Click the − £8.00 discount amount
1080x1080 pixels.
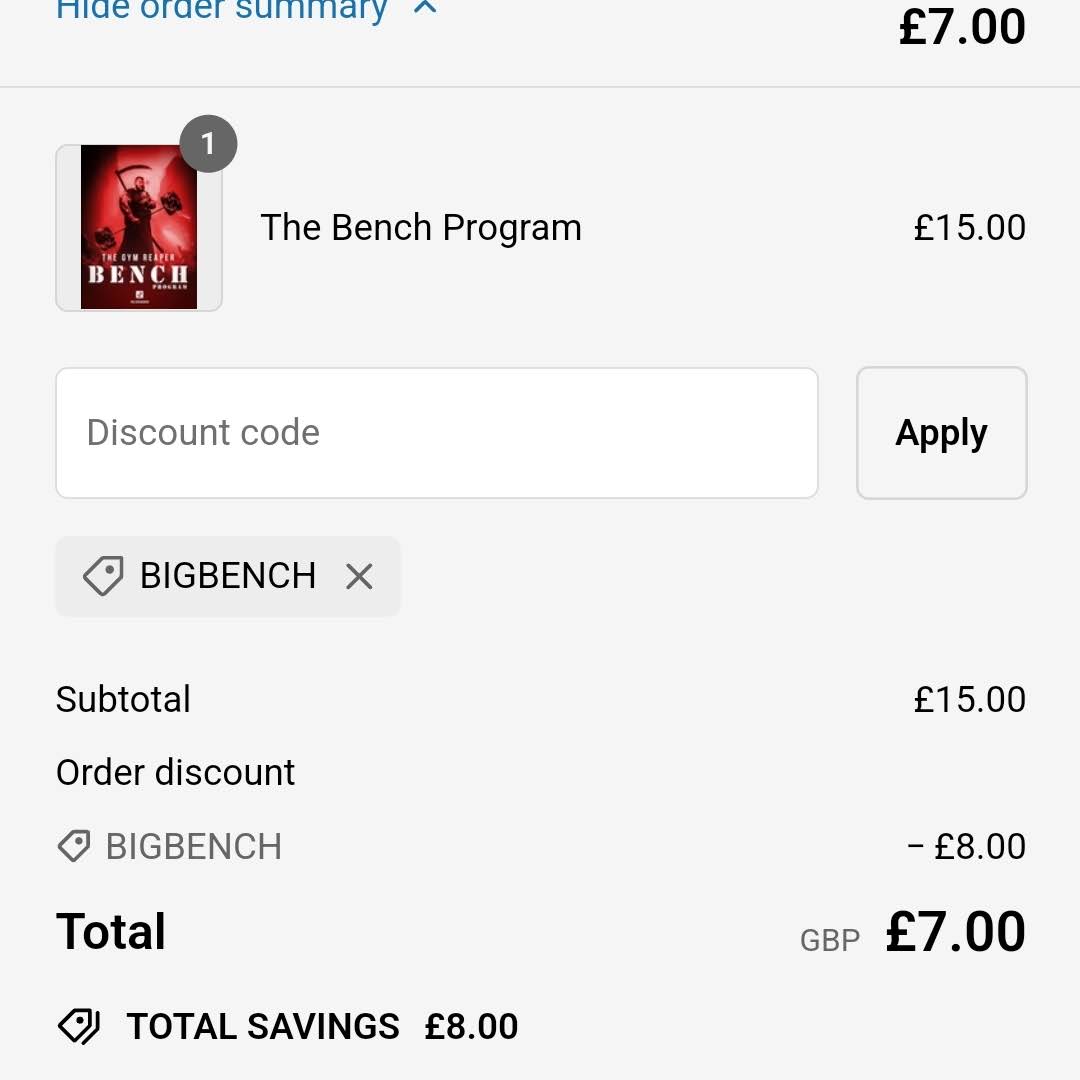[x=966, y=847]
